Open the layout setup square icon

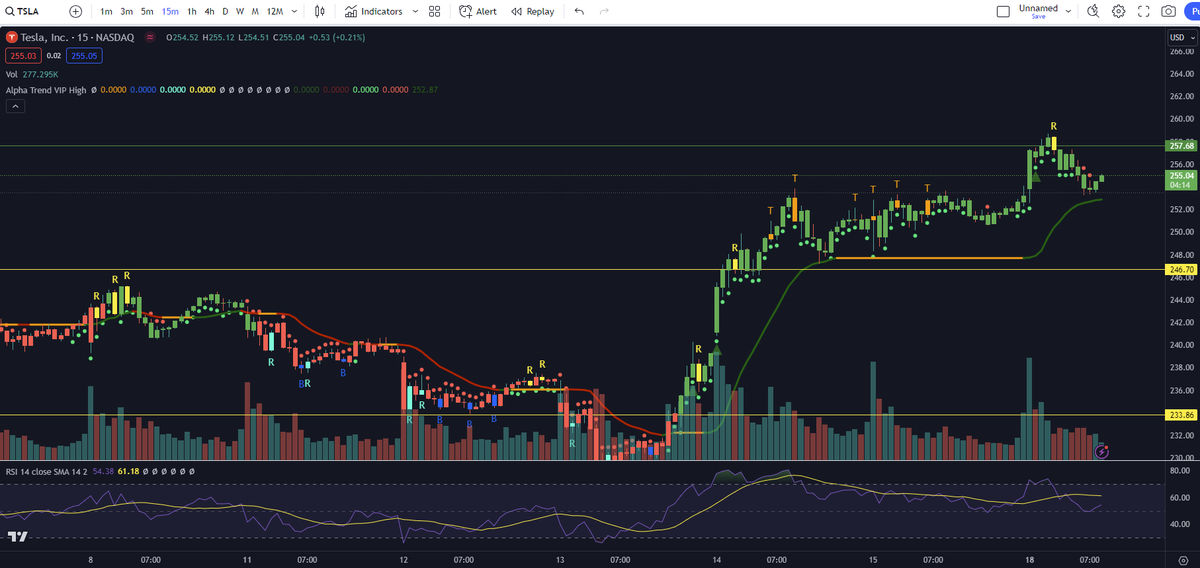(1004, 11)
